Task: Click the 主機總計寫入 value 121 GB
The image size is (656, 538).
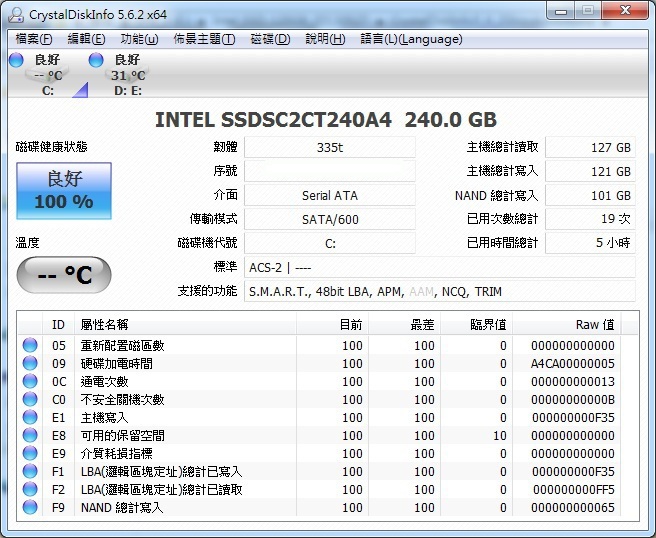Action: click(590, 171)
